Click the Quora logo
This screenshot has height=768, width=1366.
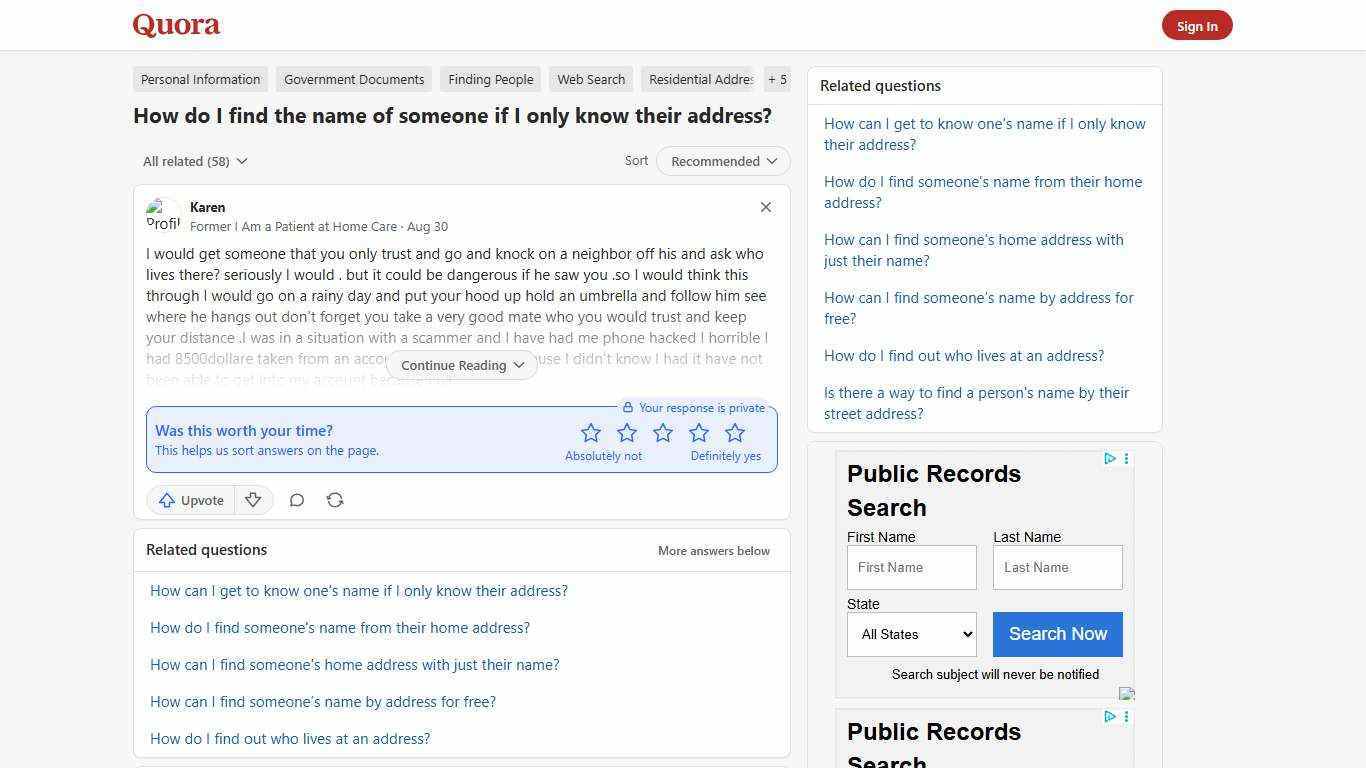pos(176,25)
